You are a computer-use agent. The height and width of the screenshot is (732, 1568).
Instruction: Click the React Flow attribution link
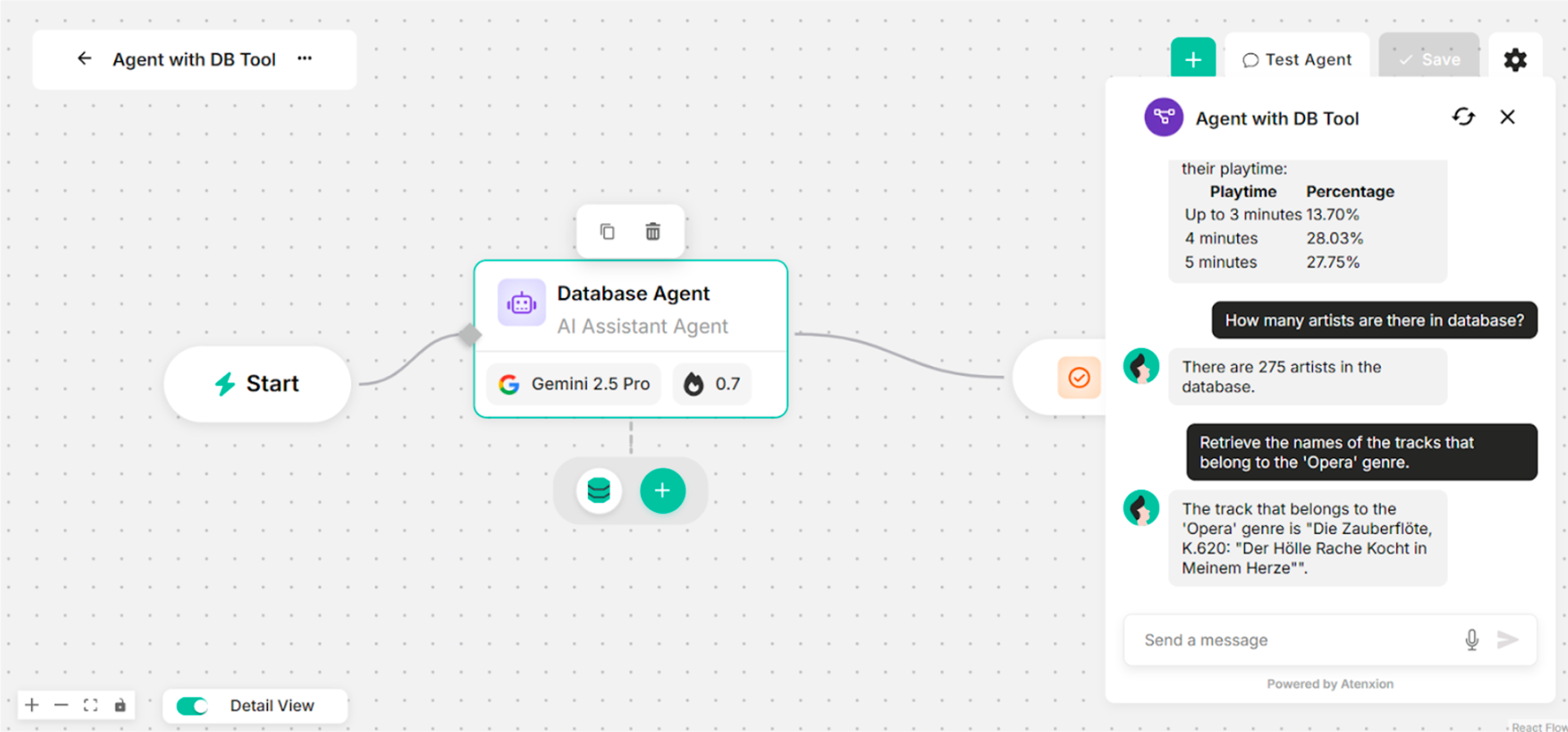tap(1539, 727)
